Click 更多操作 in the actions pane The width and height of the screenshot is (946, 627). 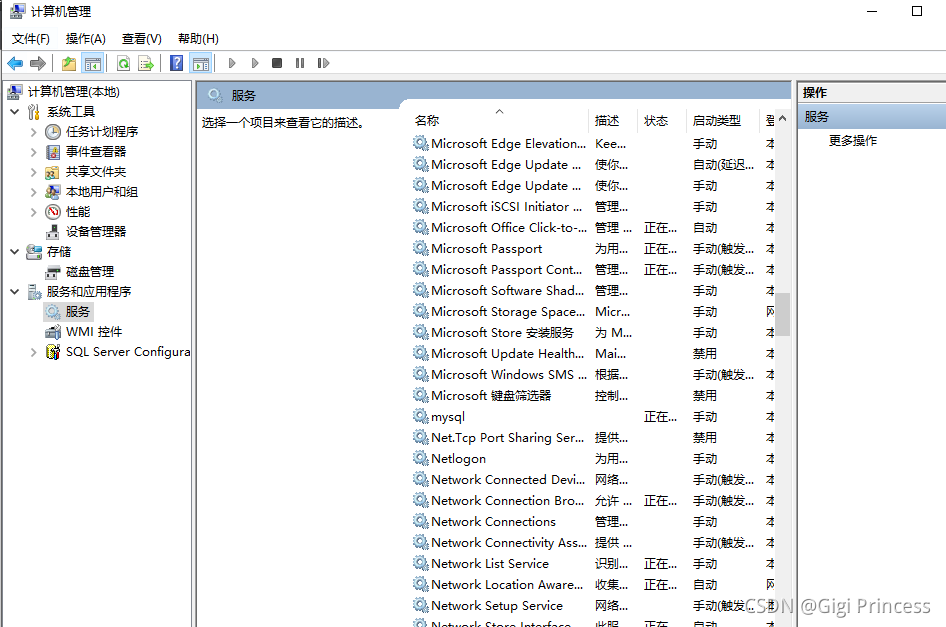pos(852,141)
